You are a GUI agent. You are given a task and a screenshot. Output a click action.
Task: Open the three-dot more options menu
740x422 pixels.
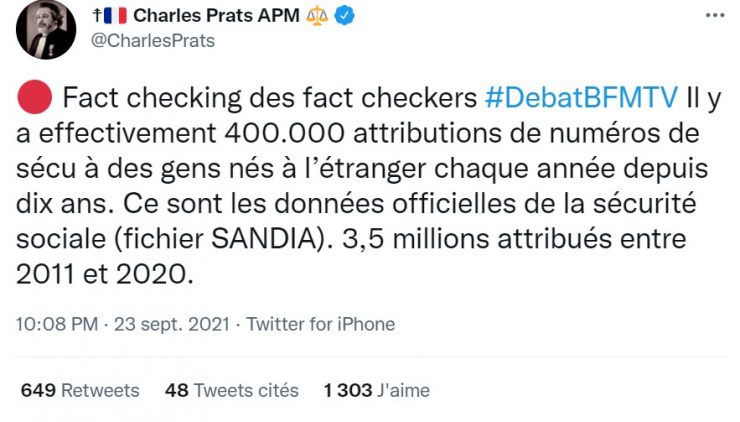[x=714, y=16]
